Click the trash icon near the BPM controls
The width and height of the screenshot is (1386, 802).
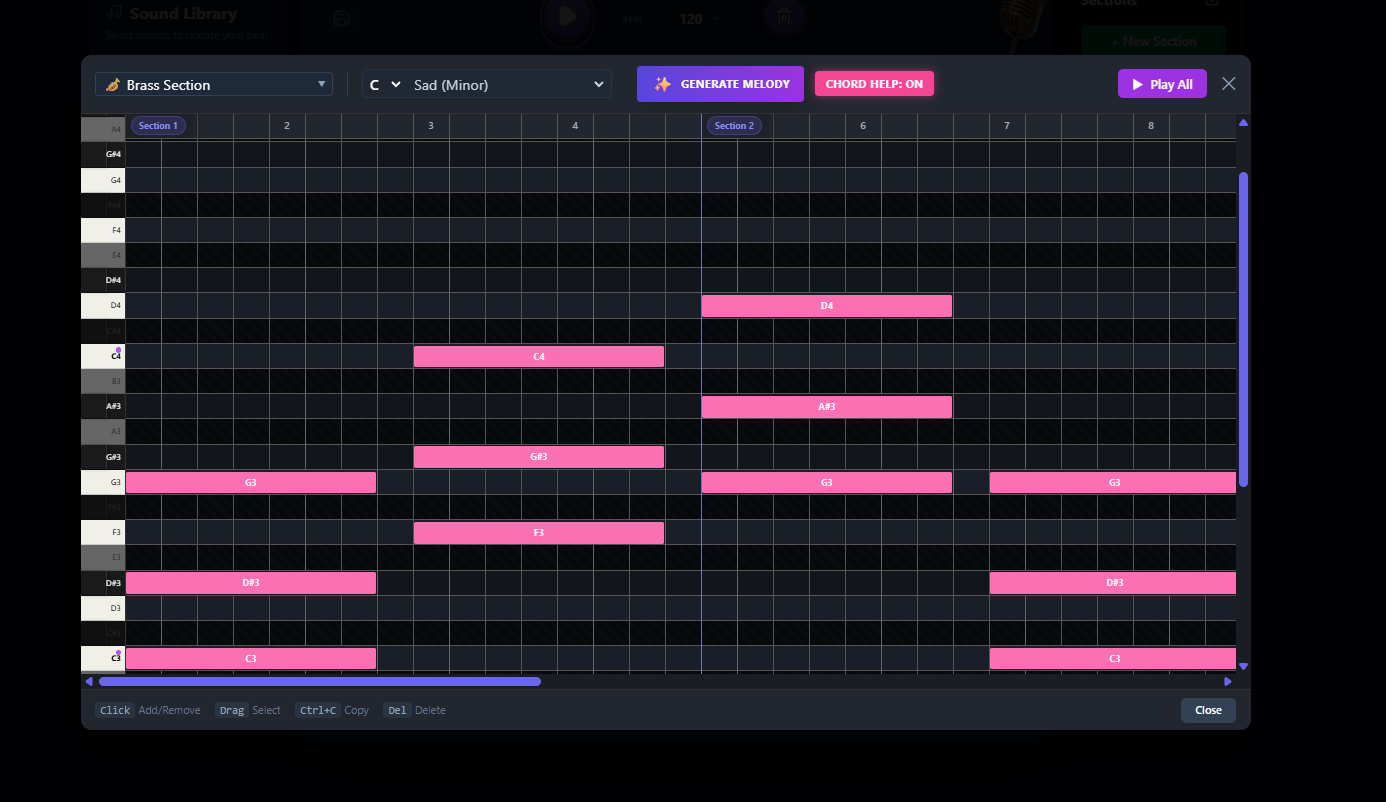(783, 18)
